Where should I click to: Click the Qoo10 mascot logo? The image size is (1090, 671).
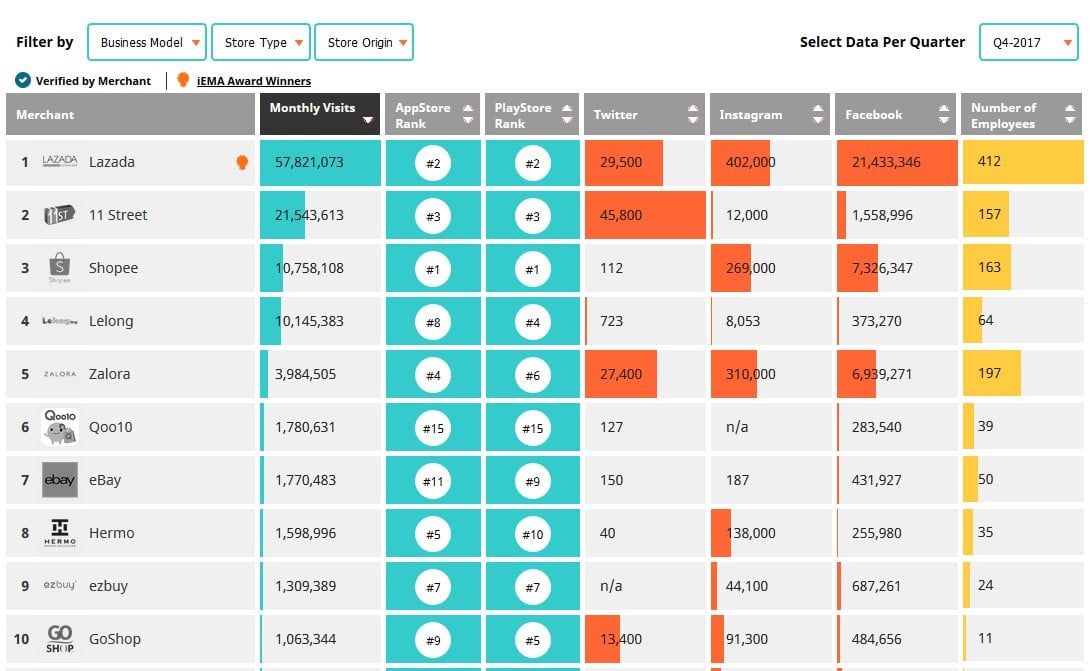[x=59, y=427]
